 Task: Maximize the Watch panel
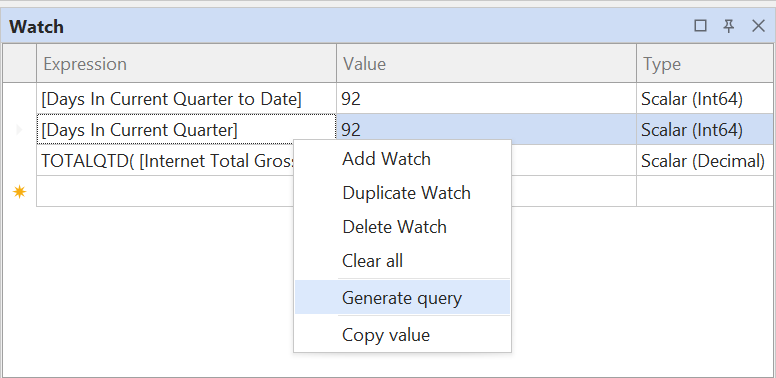700,26
